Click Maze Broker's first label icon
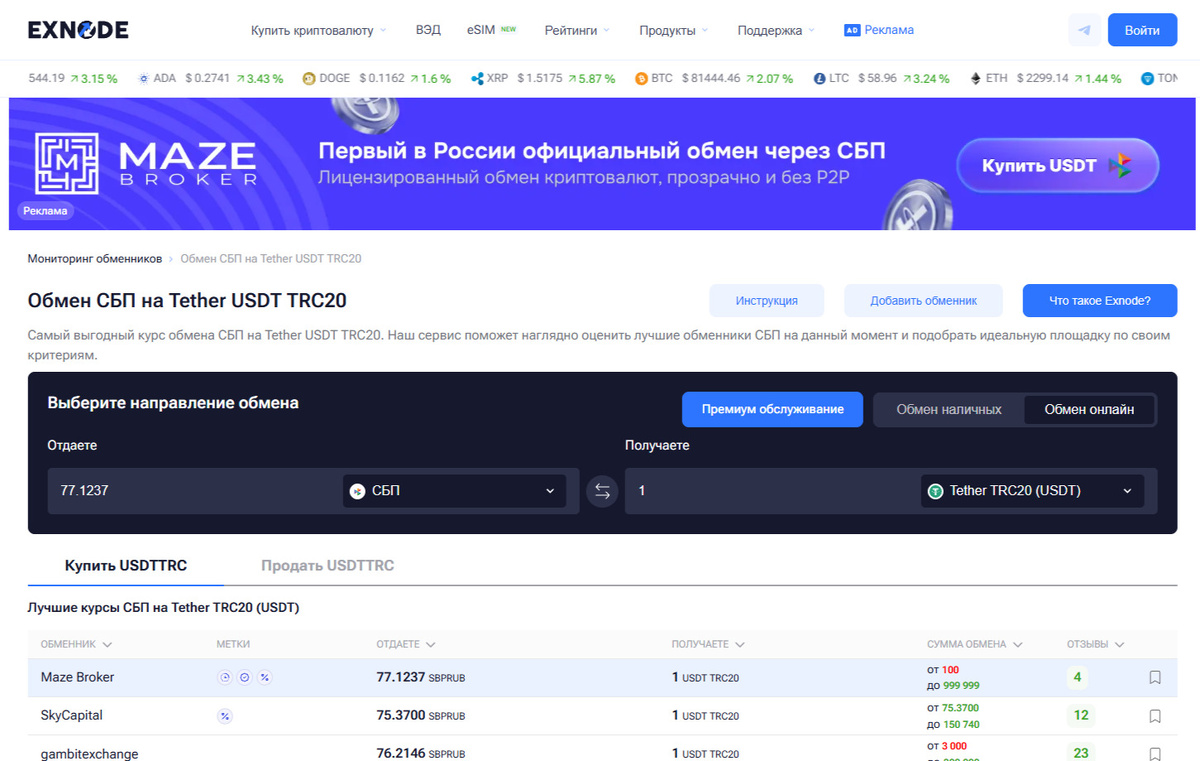1200x761 pixels. 225,677
